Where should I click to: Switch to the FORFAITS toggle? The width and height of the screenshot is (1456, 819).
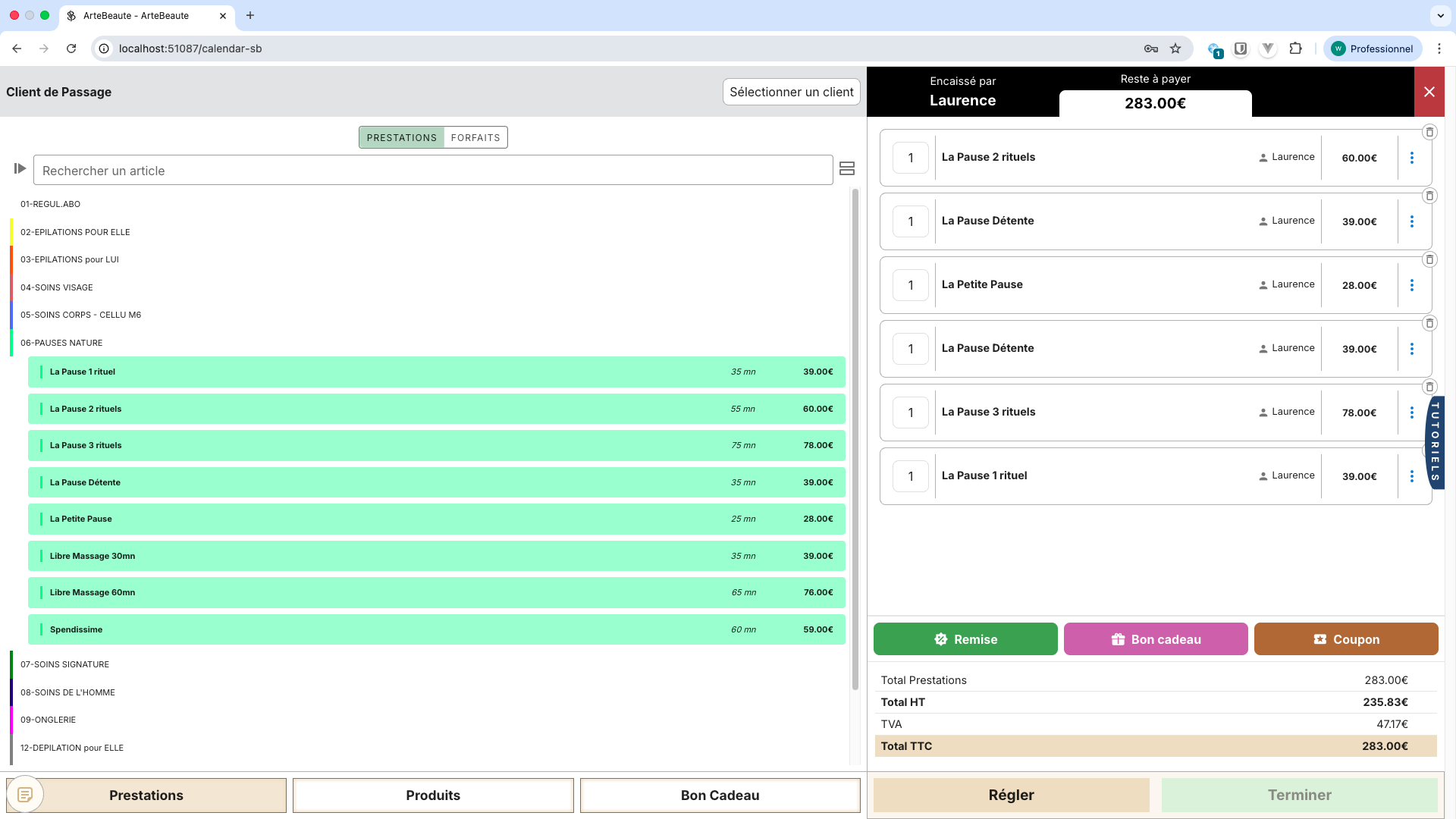pyautogui.click(x=475, y=137)
